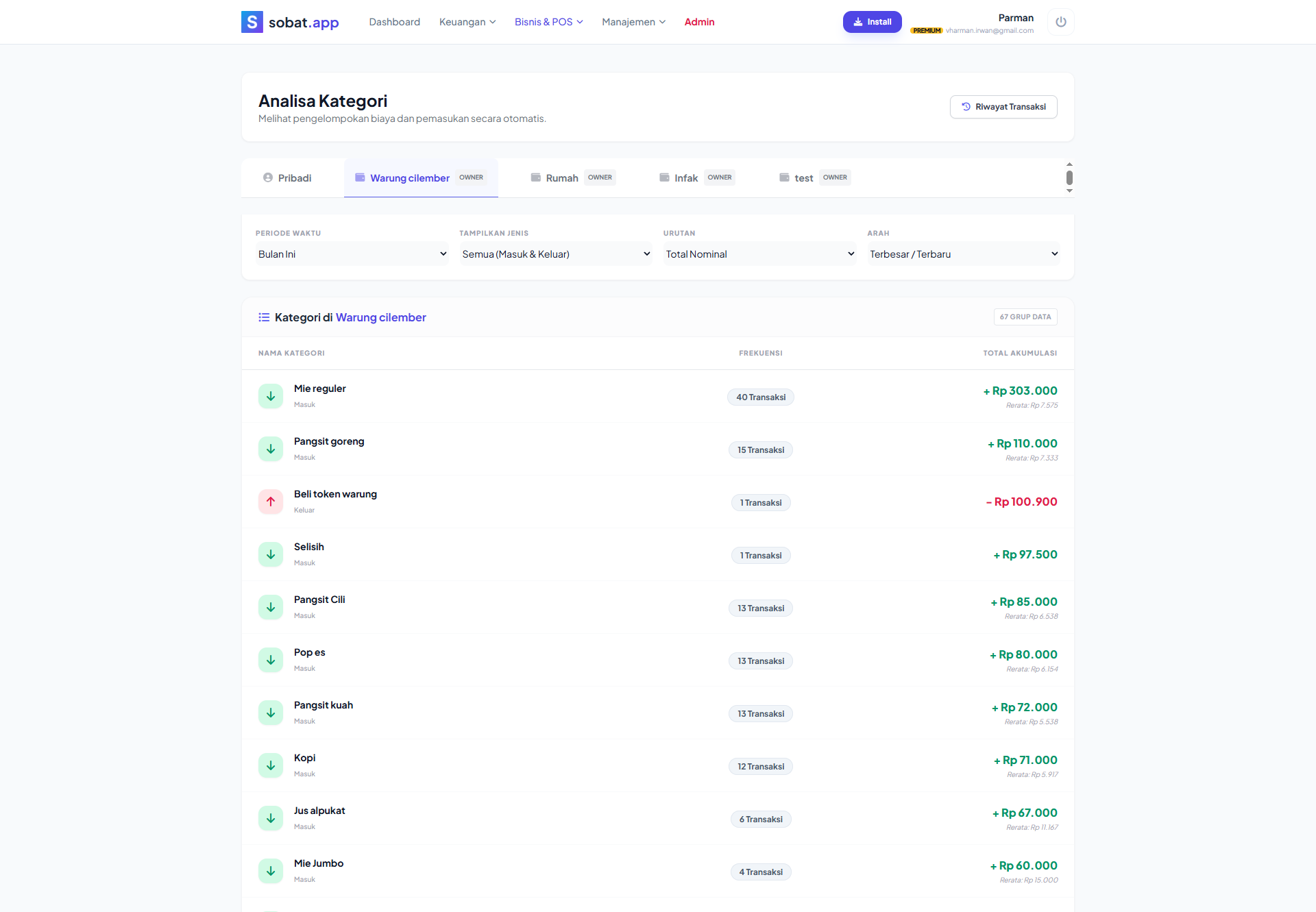The width and height of the screenshot is (1316, 912).
Task: Click the Install button
Action: click(872, 22)
